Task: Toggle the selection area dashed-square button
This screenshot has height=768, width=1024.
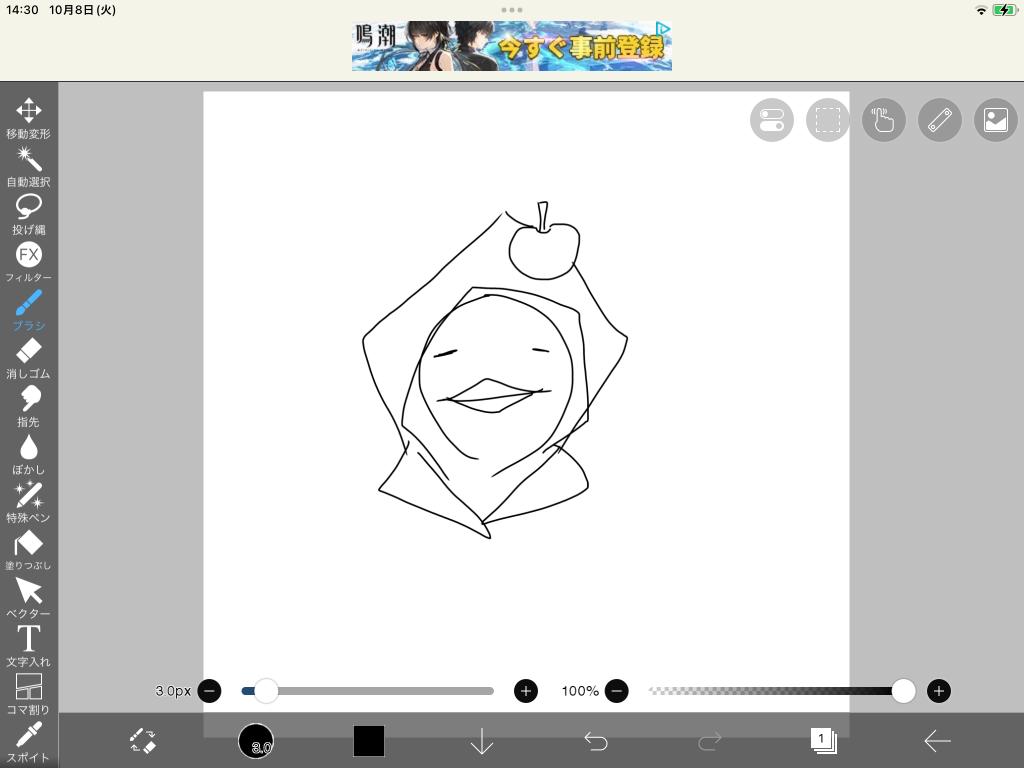Action: (x=827, y=120)
